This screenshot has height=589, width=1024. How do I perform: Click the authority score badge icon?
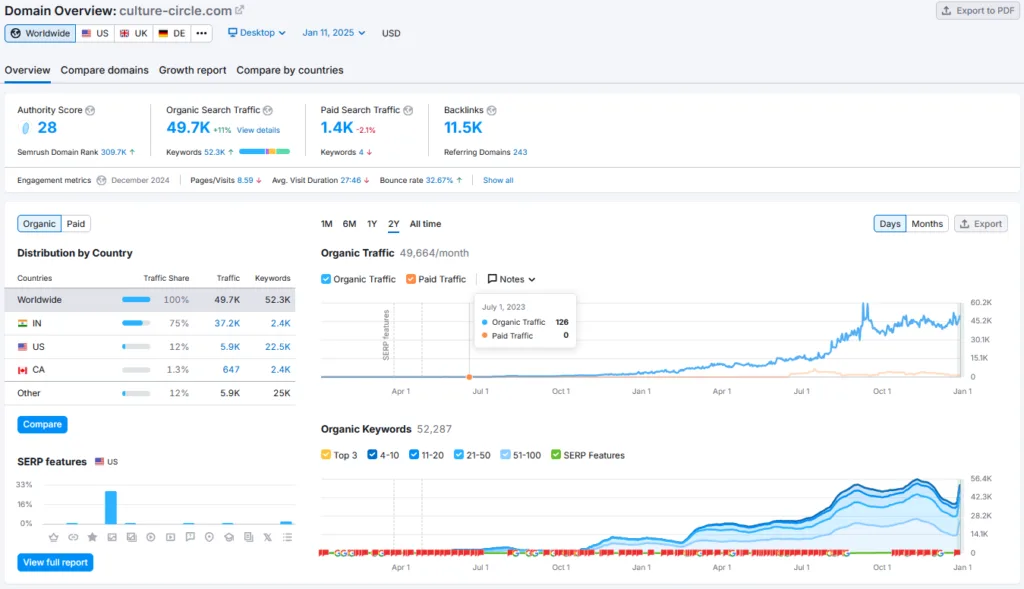click(x=25, y=128)
